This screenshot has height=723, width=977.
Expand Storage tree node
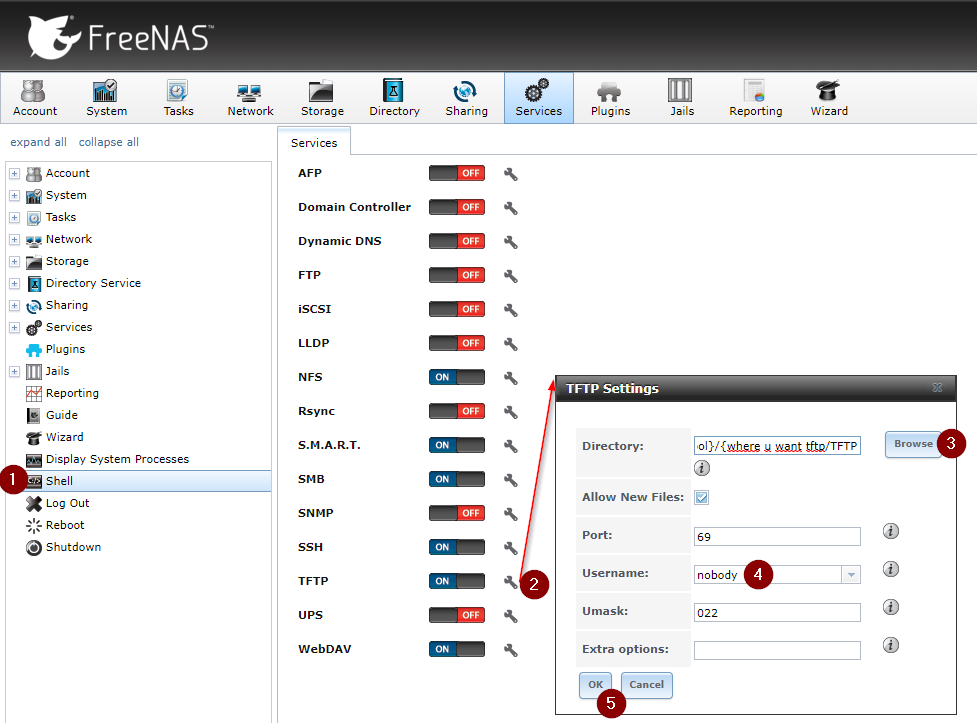pos(14,262)
